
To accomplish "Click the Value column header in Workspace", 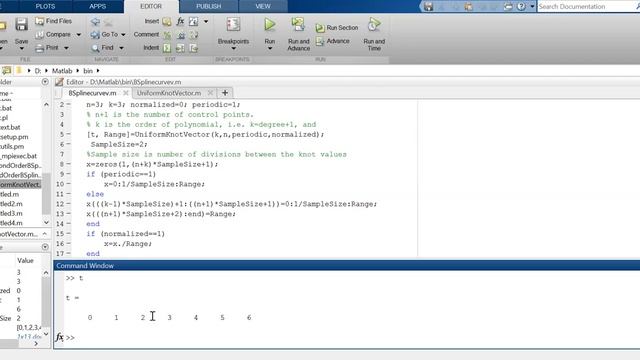I will (x=25, y=260).
